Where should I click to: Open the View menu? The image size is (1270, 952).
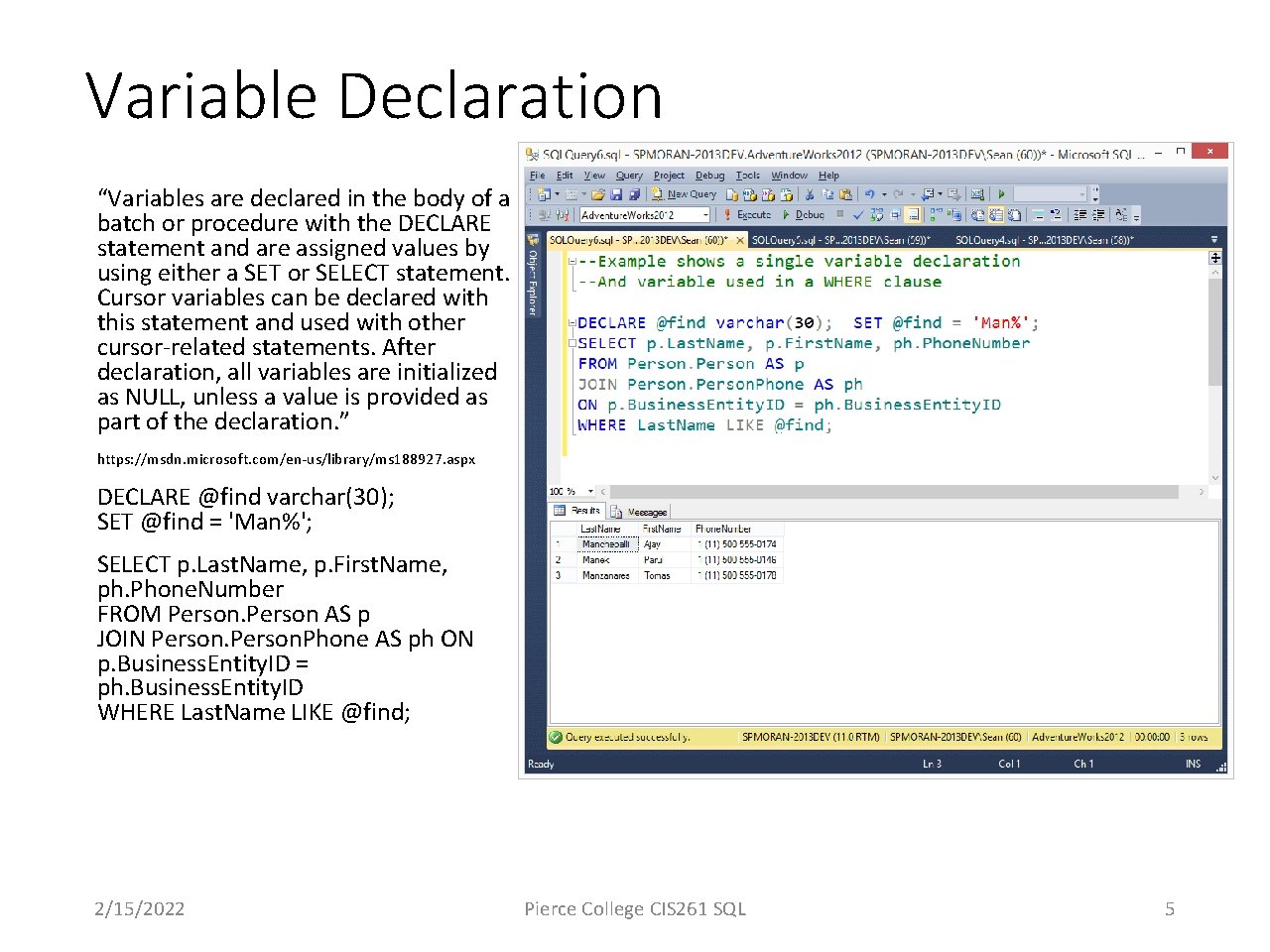(x=594, y=176)
